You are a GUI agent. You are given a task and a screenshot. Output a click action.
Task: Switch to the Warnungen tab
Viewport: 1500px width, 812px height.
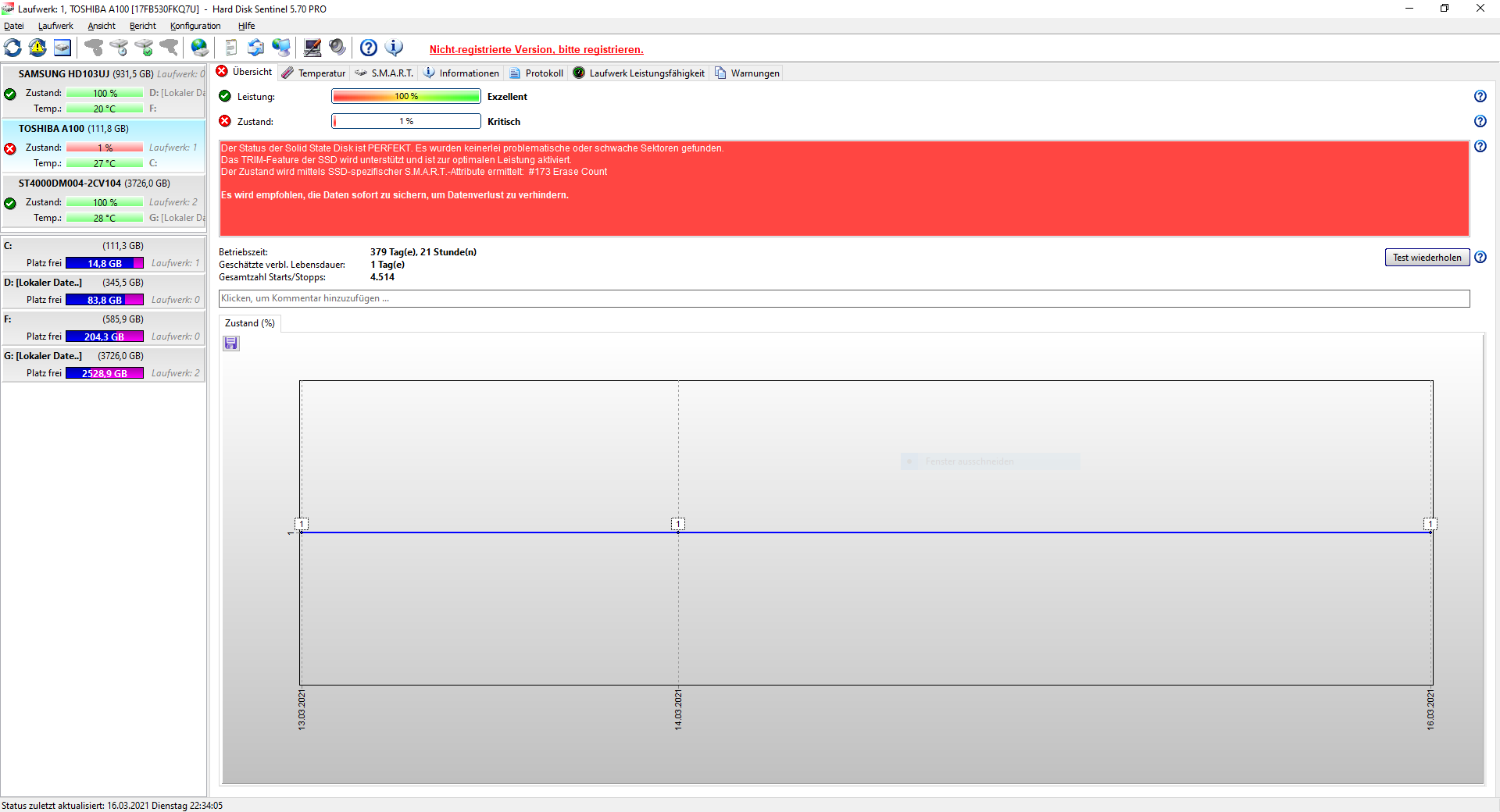[x=747, y=73]
